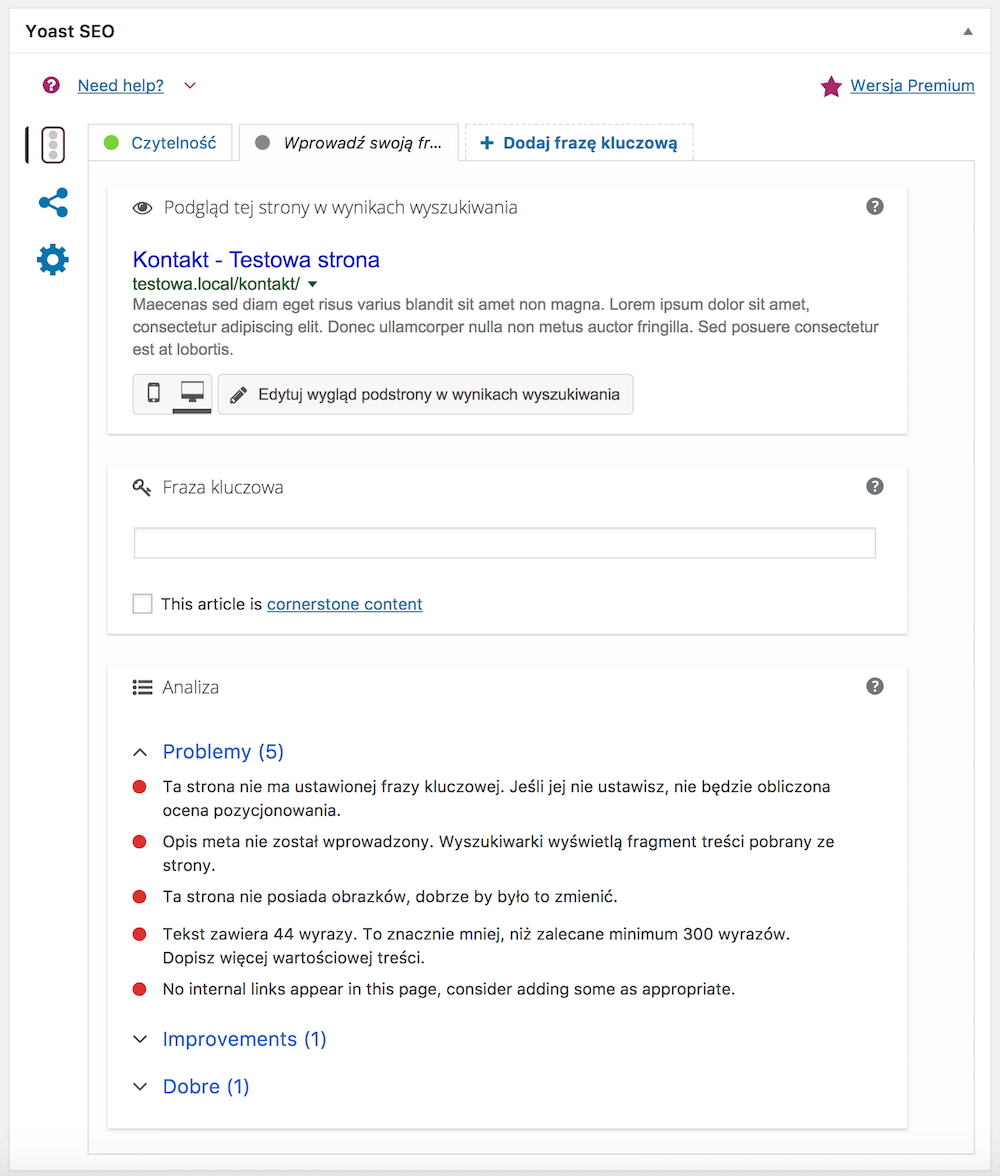The width and height of the screenshot is (1000, 1176).
Task: Expand the Dobre (1) section
Action: pos(191,1086)
